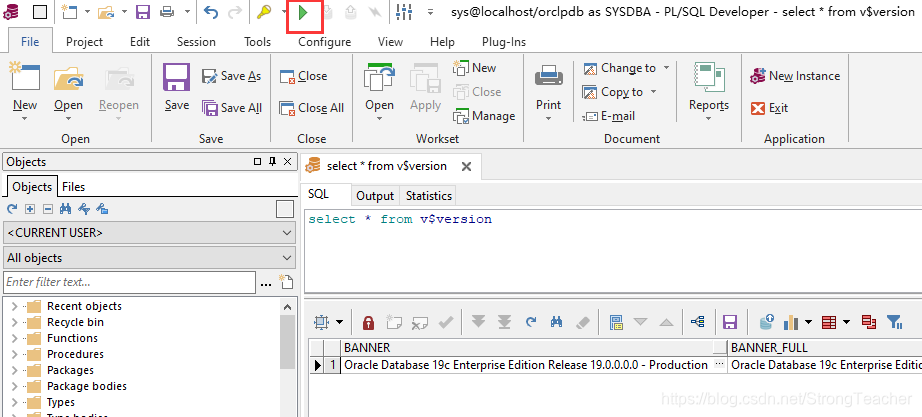The image size is (922, 417).
Task: Click binoculars Find icon in Objects panel
Action: click(x=66, y=209)
